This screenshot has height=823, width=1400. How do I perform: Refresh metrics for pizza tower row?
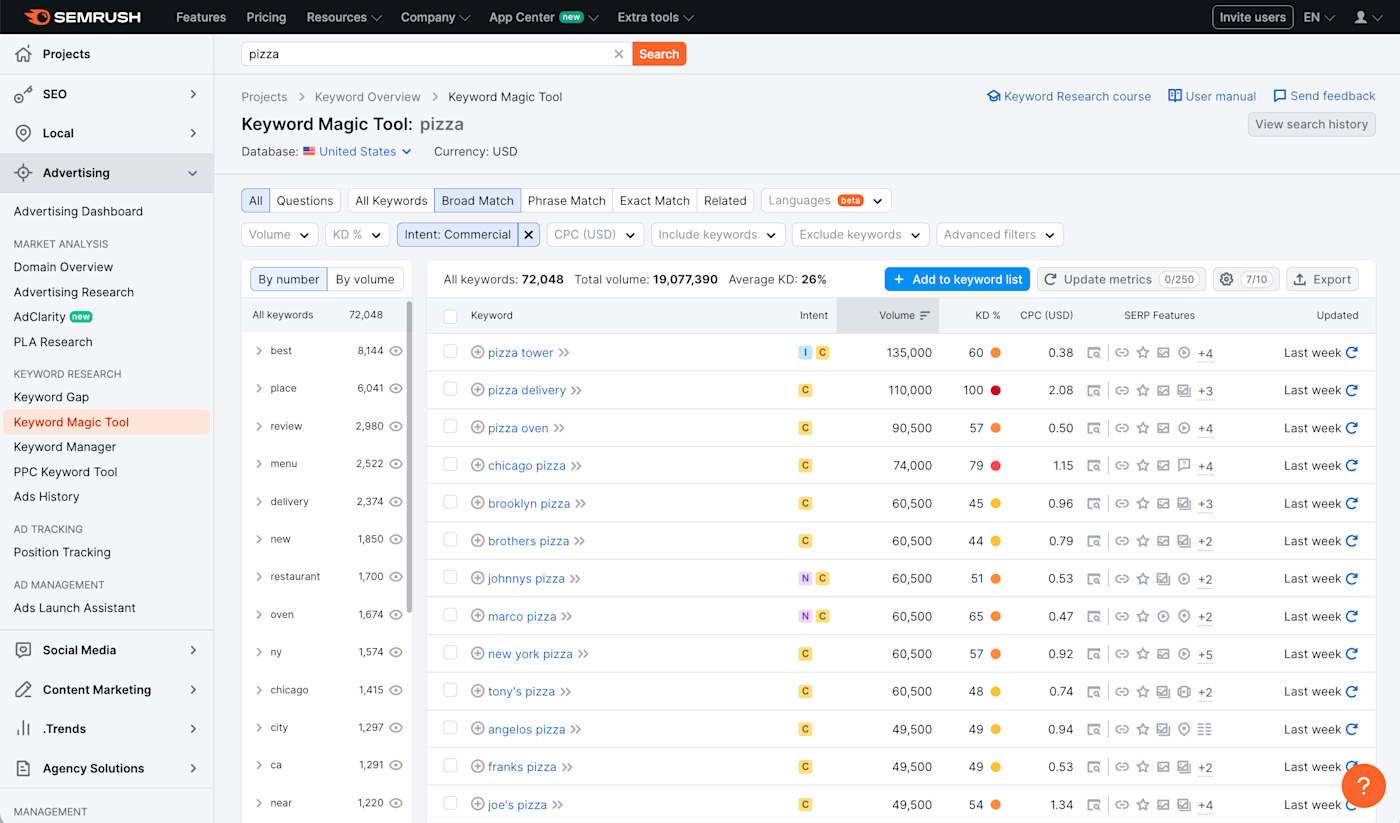pyautogui.click(x=1352, y=352)
